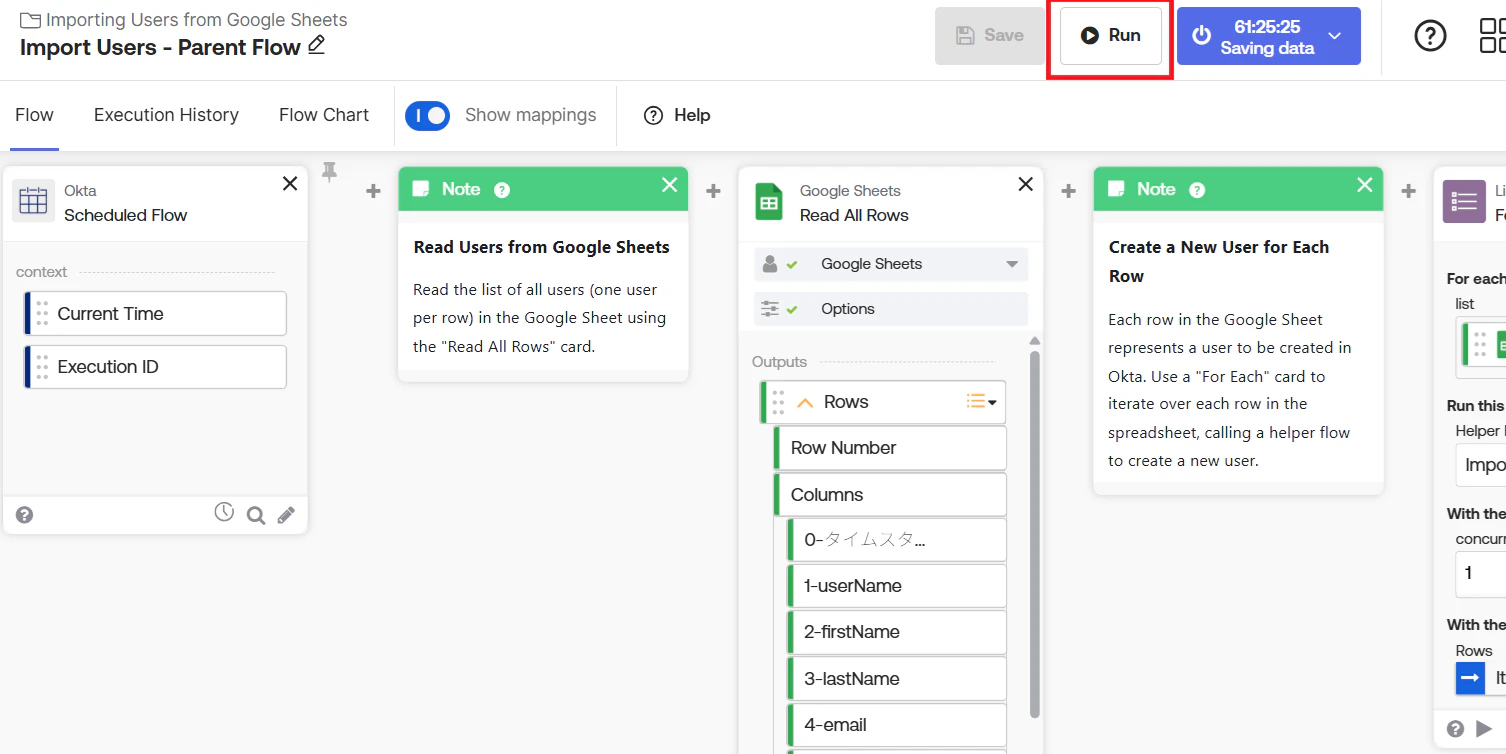Open the Execution History tab
The image size is (1506, 754).
(x=166, y=115)
